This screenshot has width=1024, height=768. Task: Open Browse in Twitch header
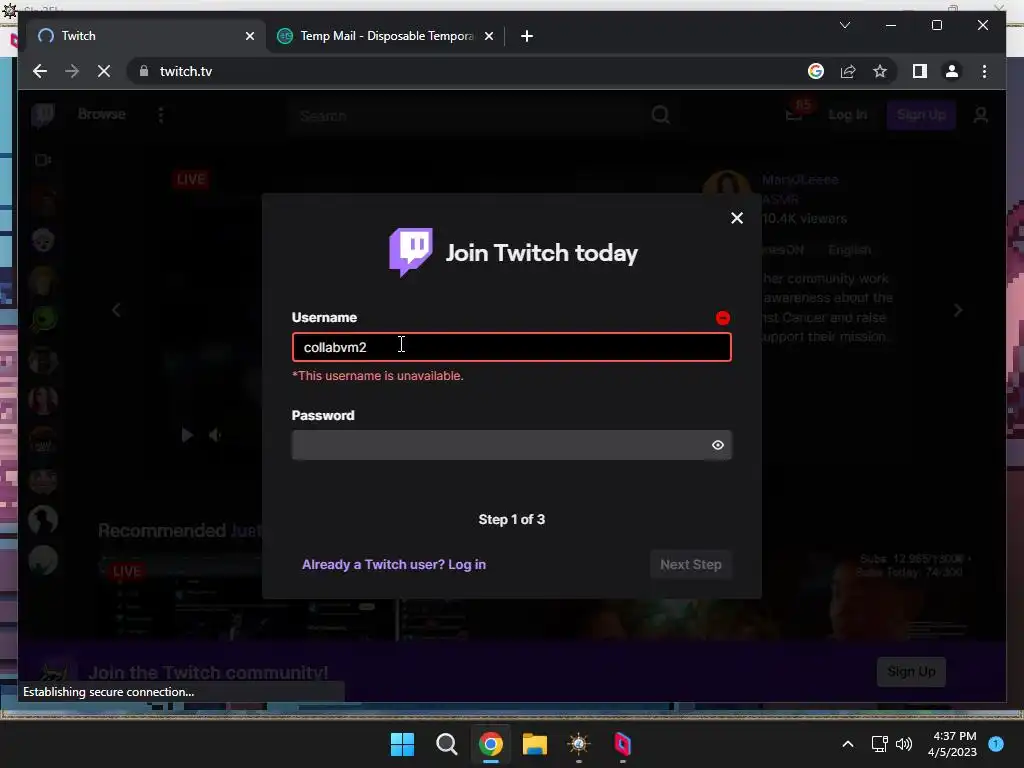(x=101, y=114)
